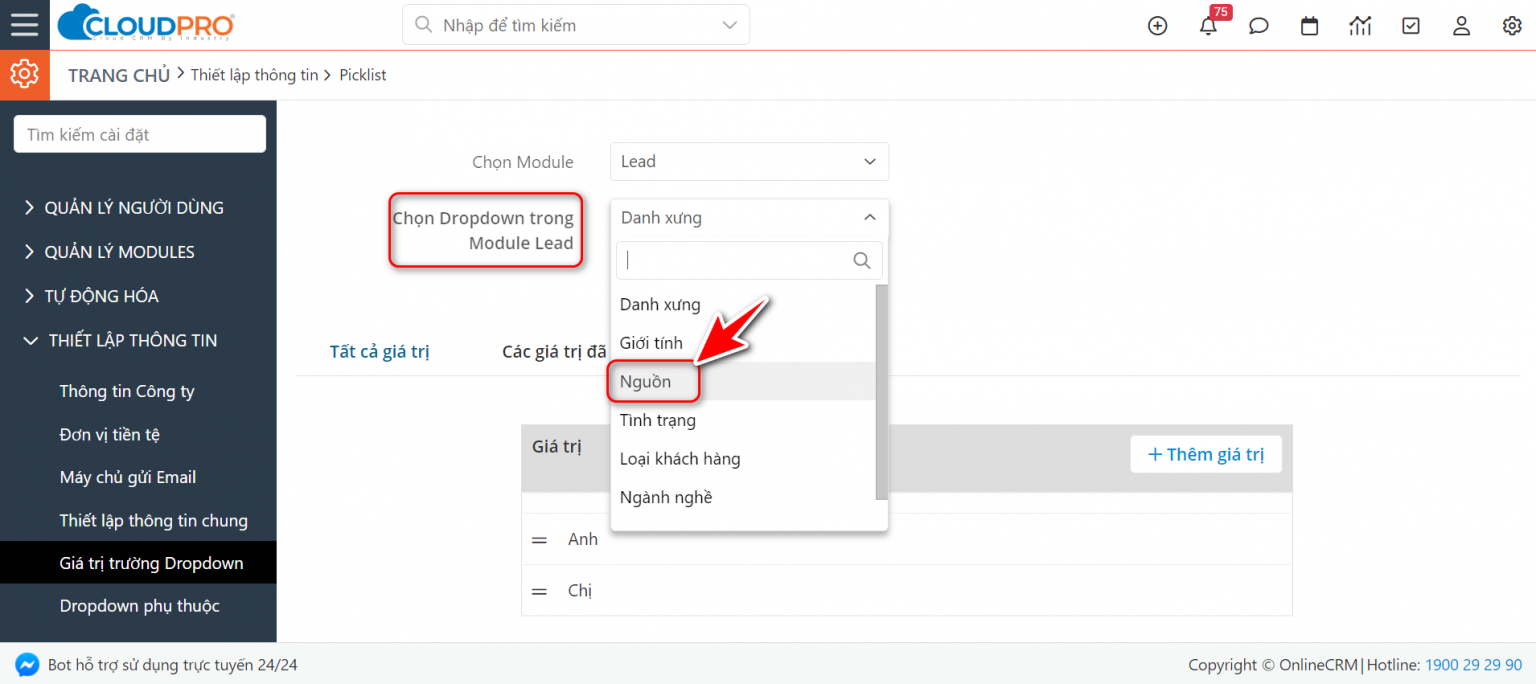
Task: Click the Messenger bot icon bottom left
Action: coord(27,663)
